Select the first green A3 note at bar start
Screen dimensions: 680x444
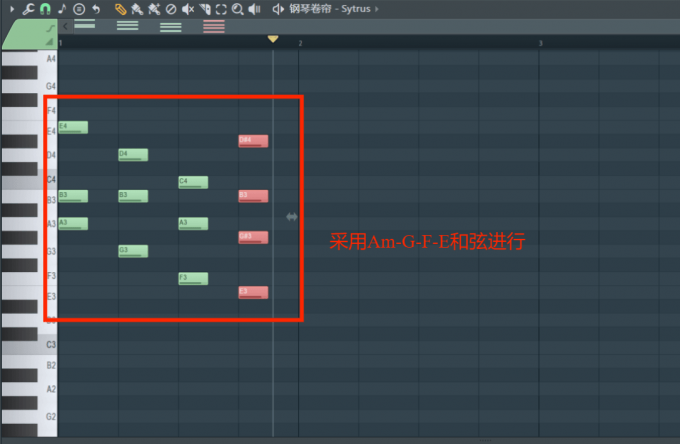tap(73, 224)
